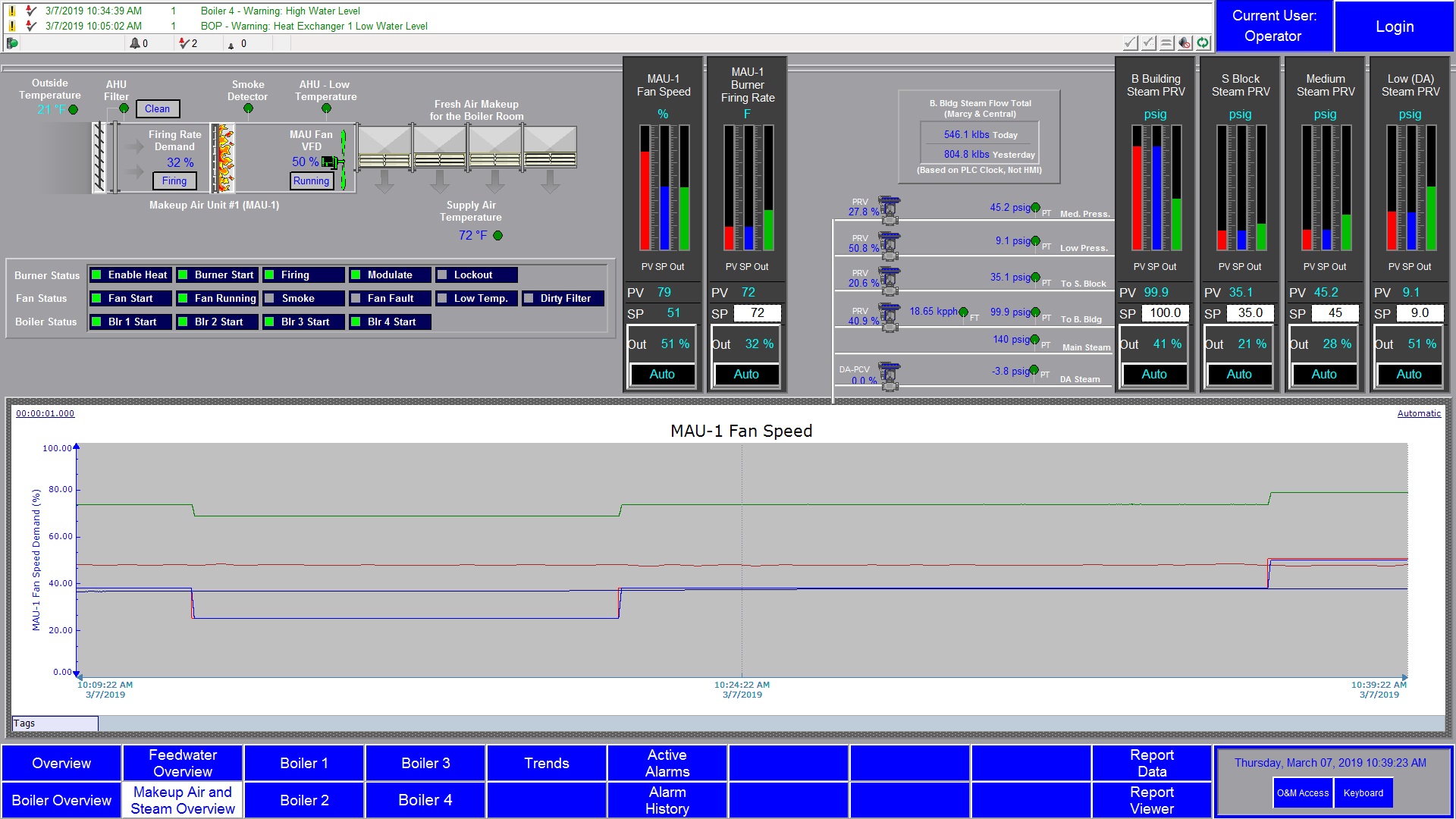Click the acknowledged alarms count icon
Viewport: 1456px width, 819px height.
click(x=184, y=43)
